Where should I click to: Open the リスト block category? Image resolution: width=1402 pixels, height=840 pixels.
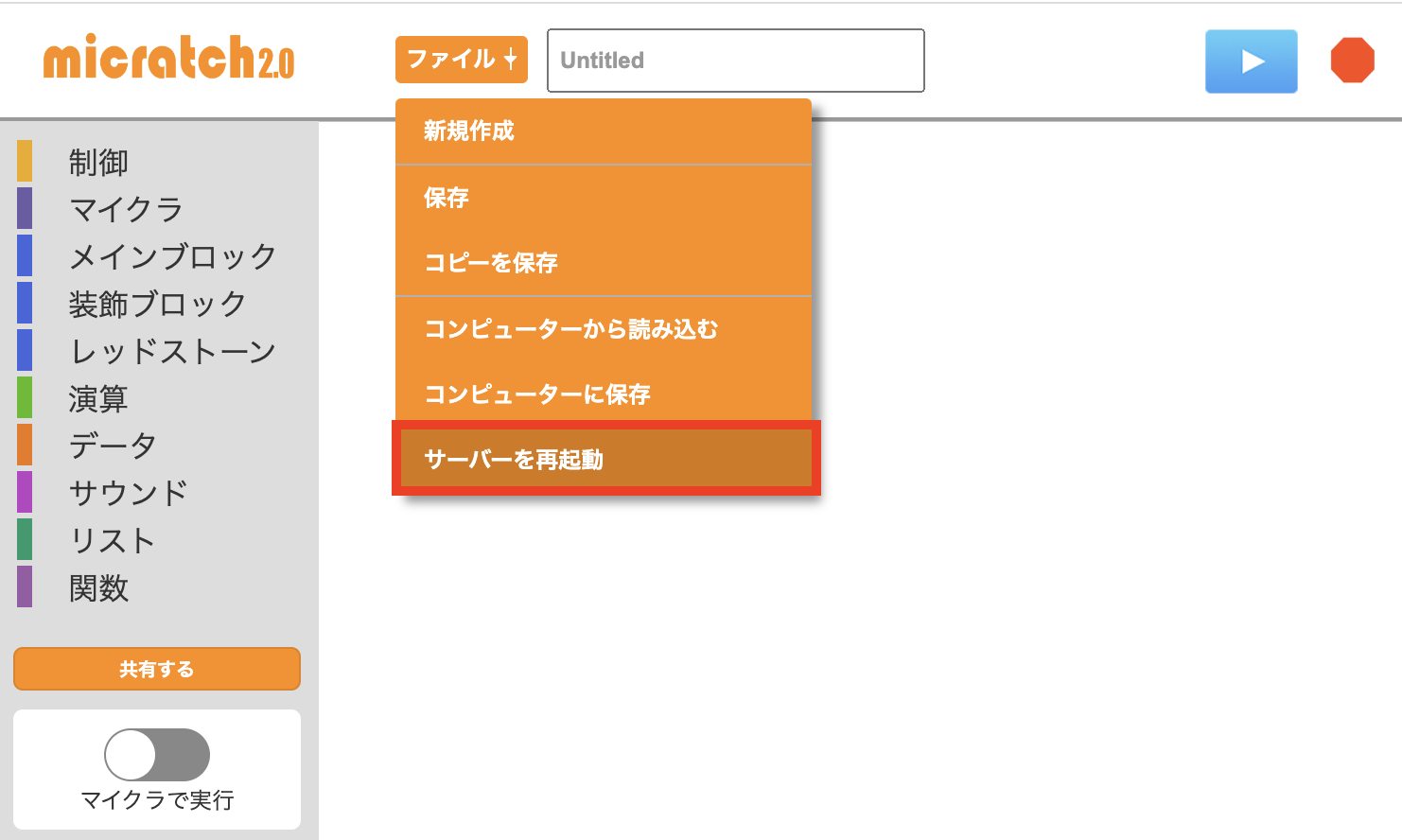click(x=112, y=540)
